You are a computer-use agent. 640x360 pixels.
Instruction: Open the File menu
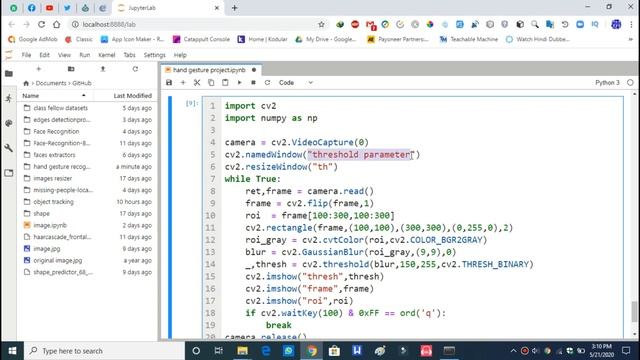click(27, 55)
